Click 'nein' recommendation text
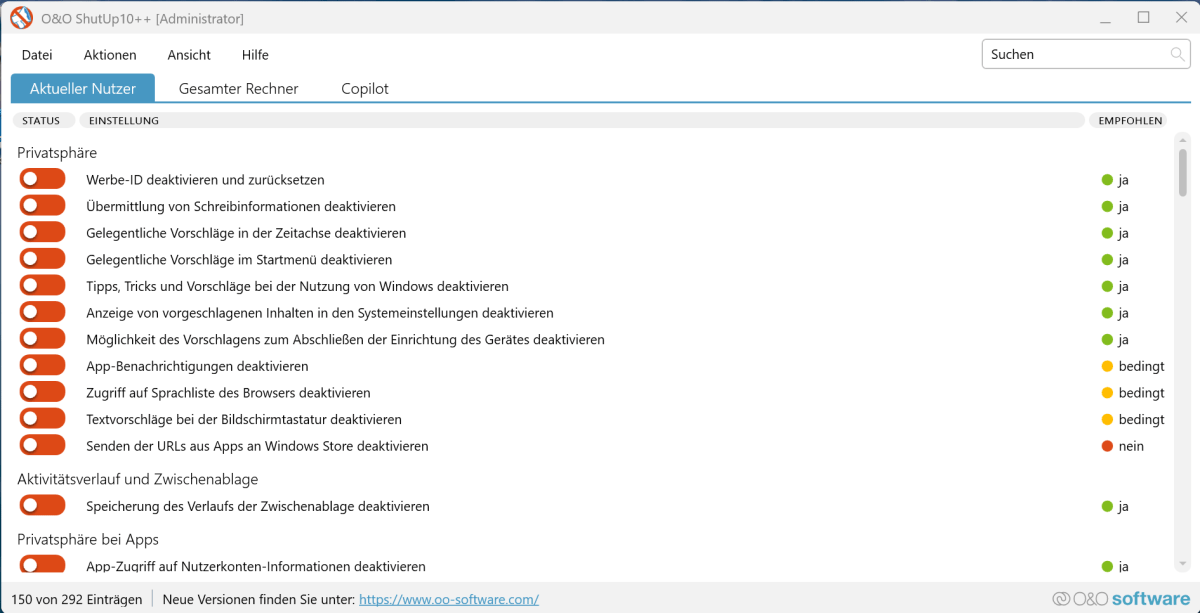 coord(1131,446)
